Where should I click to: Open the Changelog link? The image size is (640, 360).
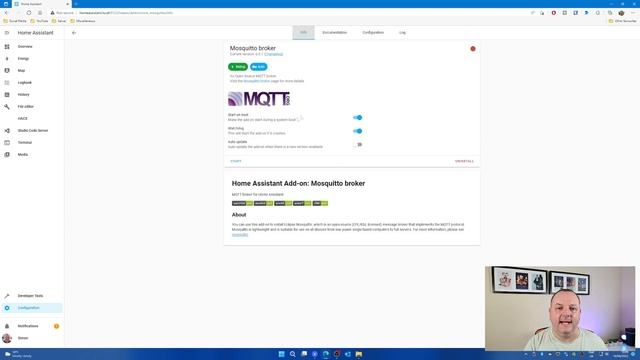pyautogui.click(x=273, y=54)
